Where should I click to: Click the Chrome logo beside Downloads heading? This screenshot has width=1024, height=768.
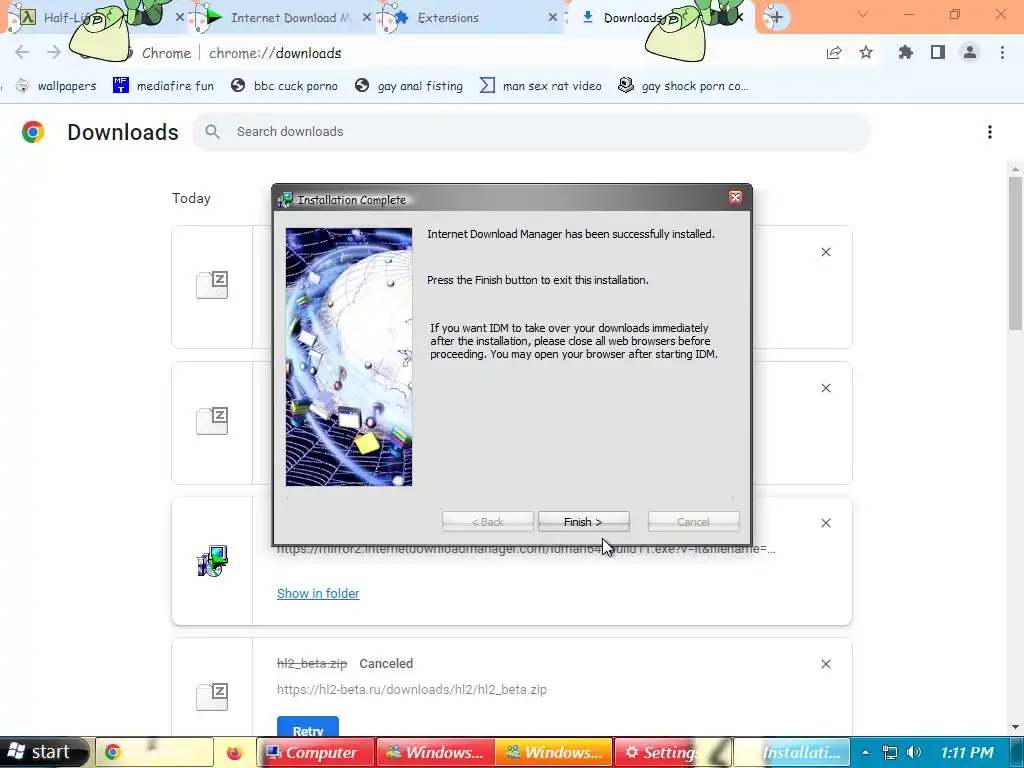pyautogui.click(x=33, y=132)
